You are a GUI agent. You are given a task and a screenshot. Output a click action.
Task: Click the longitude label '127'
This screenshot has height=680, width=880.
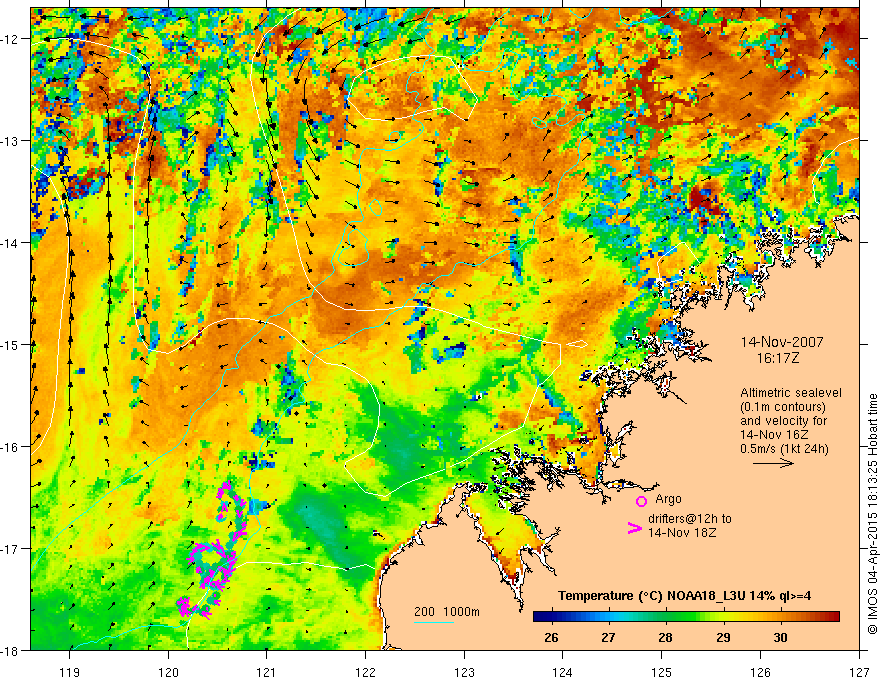pos(859,672)
